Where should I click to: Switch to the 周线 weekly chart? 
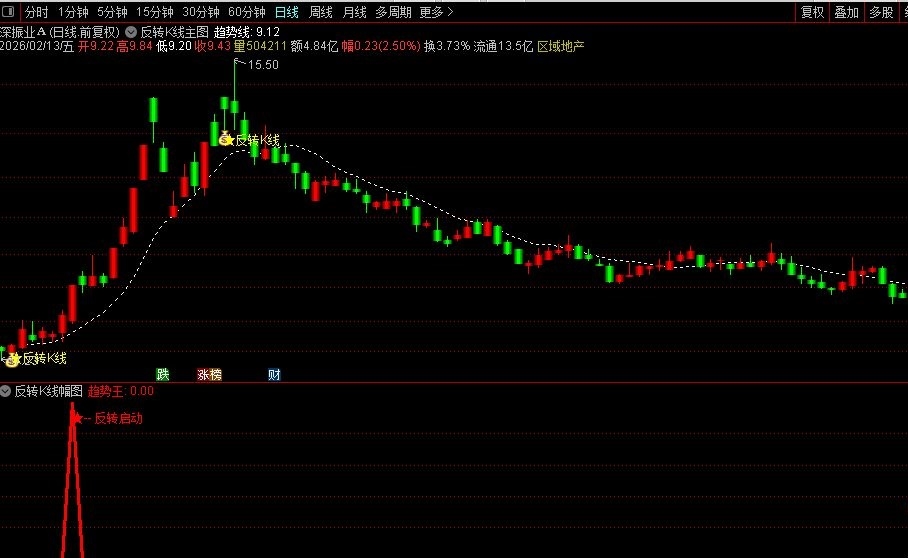tap(321, 12)
